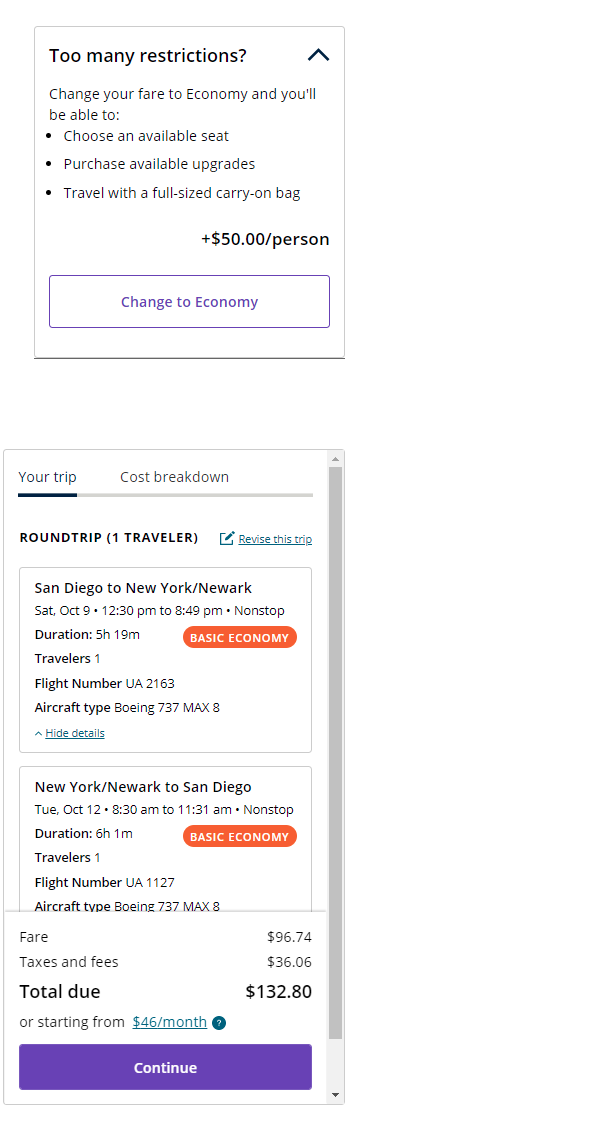Screen dimensions: 613x1127
Task: Click the scrollbar down arrow
Action: pyautogui.click(x=335, y=1095)
